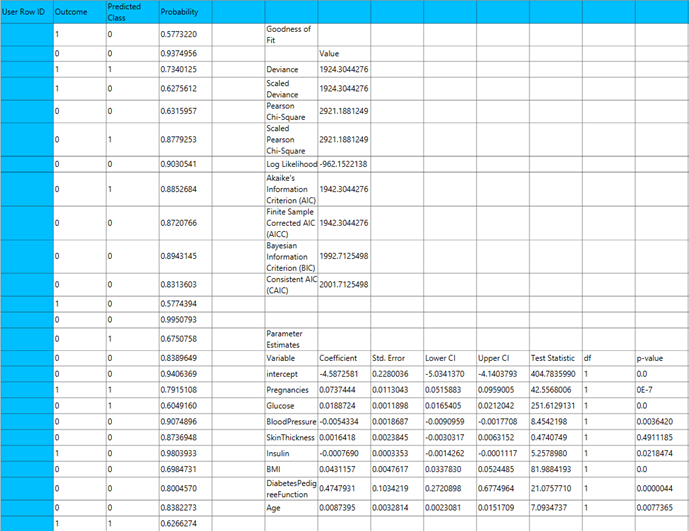689x531 pixels.
Task: Click the Outcome column header
Action: [x=80, y=12]
